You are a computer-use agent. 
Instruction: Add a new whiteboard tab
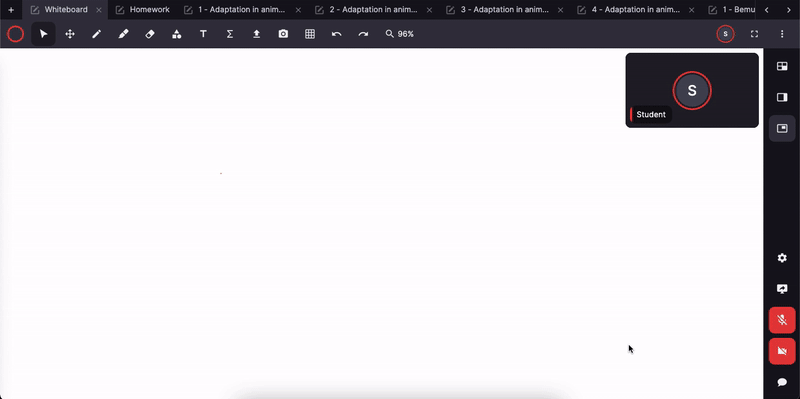11,10
